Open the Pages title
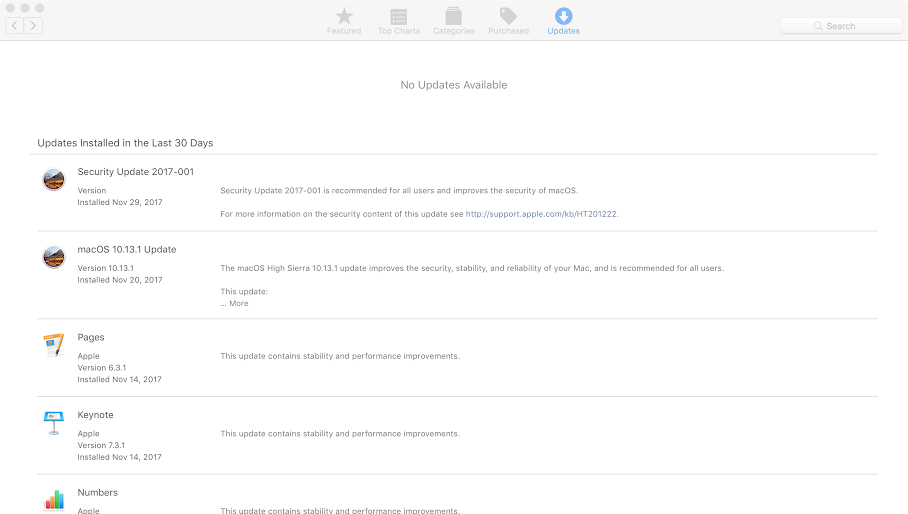The image size is (908, 514). click(x=91, y=337)
